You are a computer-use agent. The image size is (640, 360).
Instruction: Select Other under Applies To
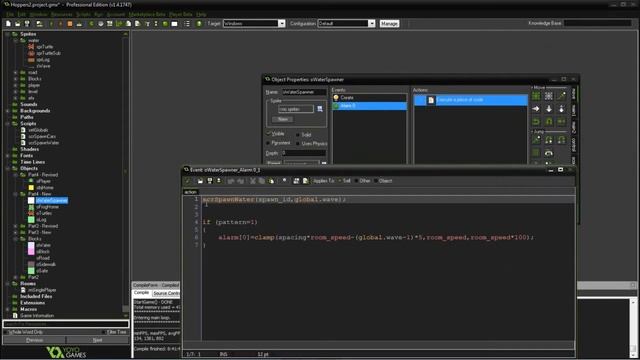[x=357, y=181]
